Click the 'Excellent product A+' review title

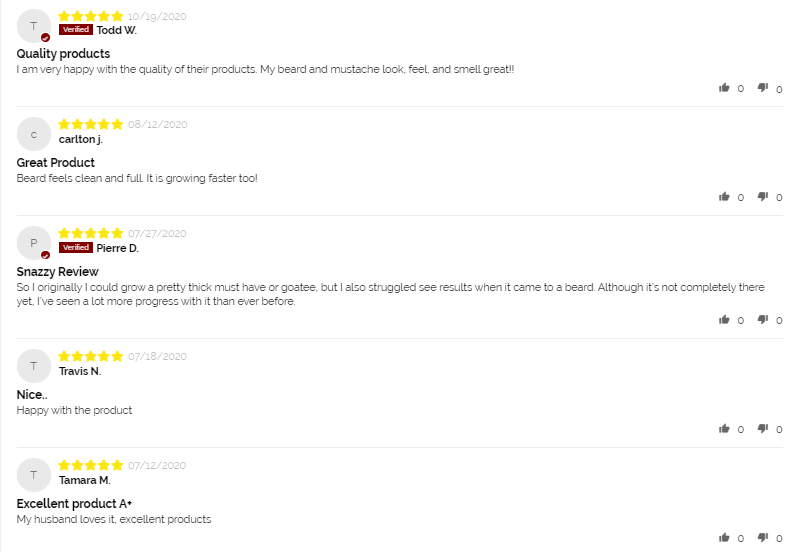click(x=75, y=504)
